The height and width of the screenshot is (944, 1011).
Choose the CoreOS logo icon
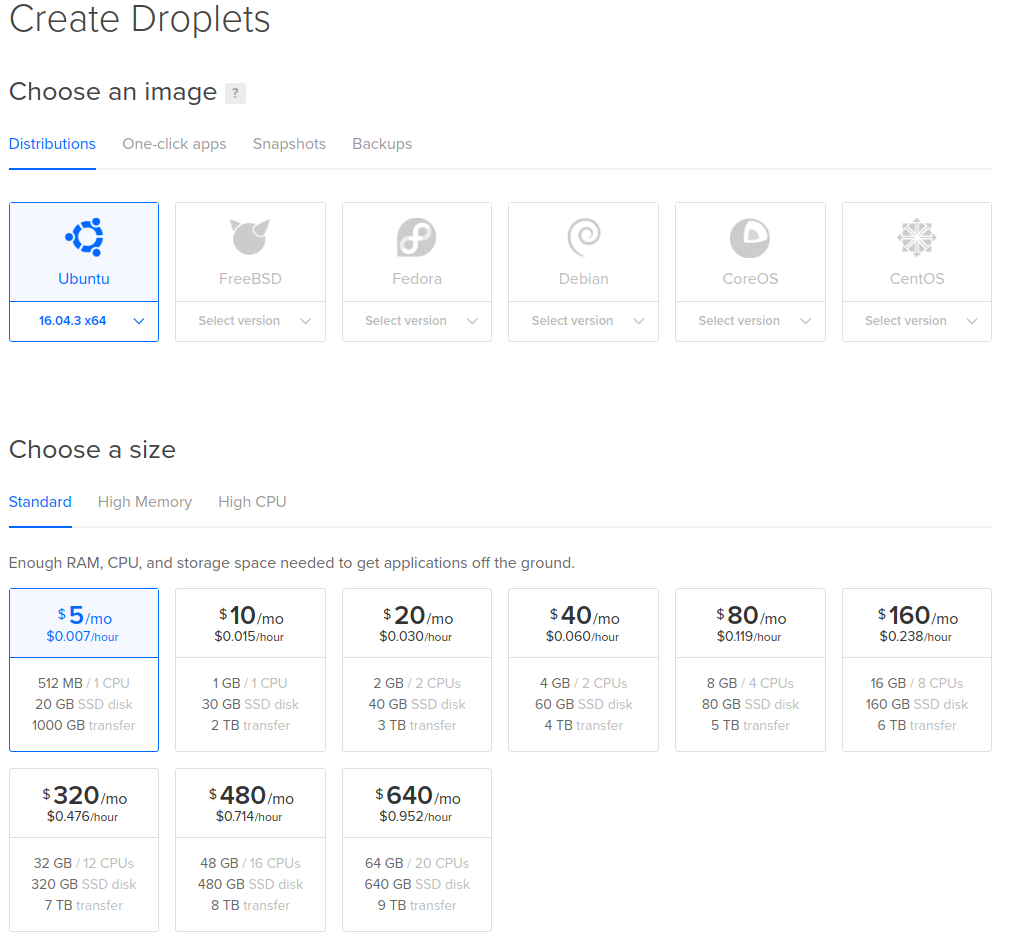coord(750,237)
